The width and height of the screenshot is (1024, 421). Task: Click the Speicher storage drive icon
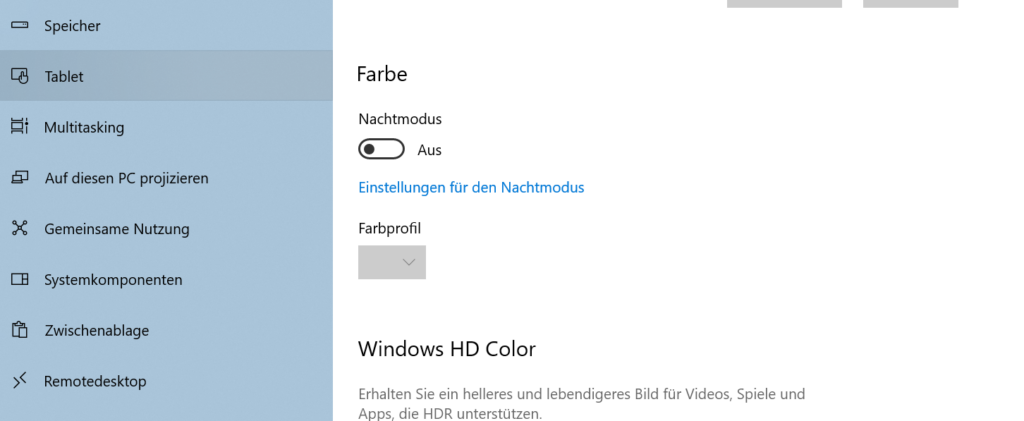click(19, 25)
